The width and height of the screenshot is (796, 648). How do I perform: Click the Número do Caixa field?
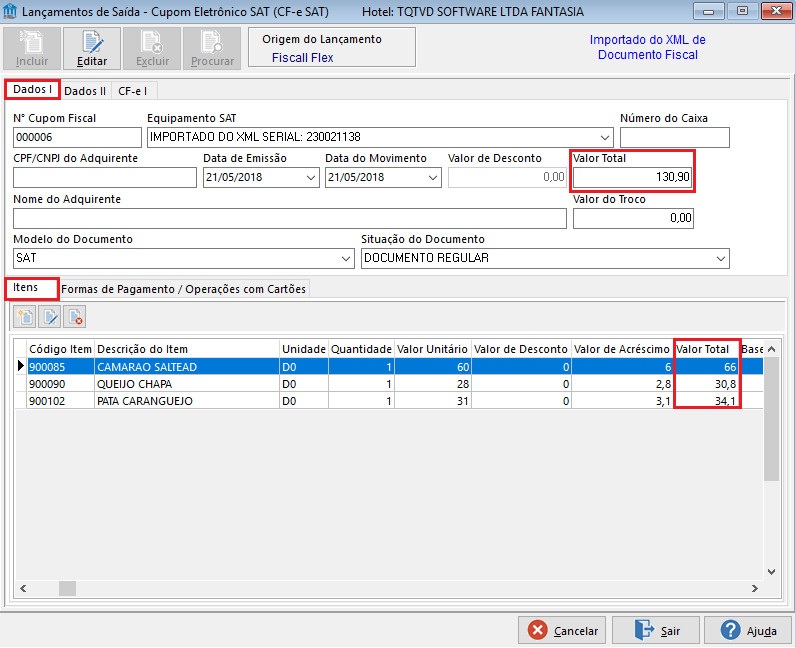[675, 137]
